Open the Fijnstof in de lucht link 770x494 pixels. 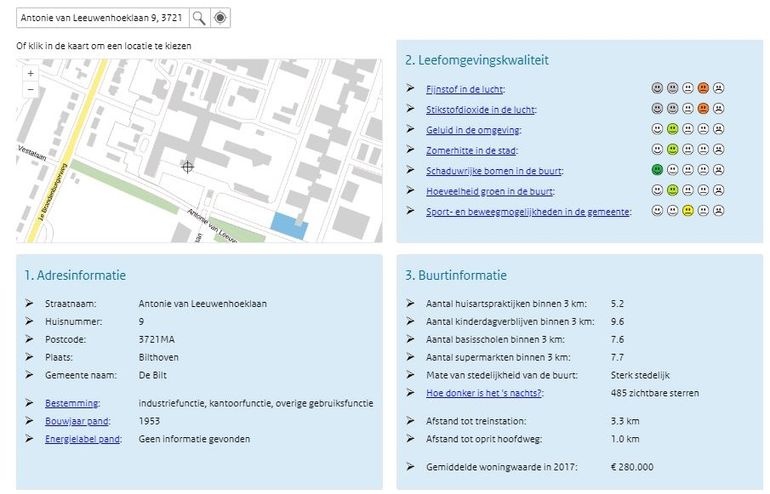coord(464,89)
